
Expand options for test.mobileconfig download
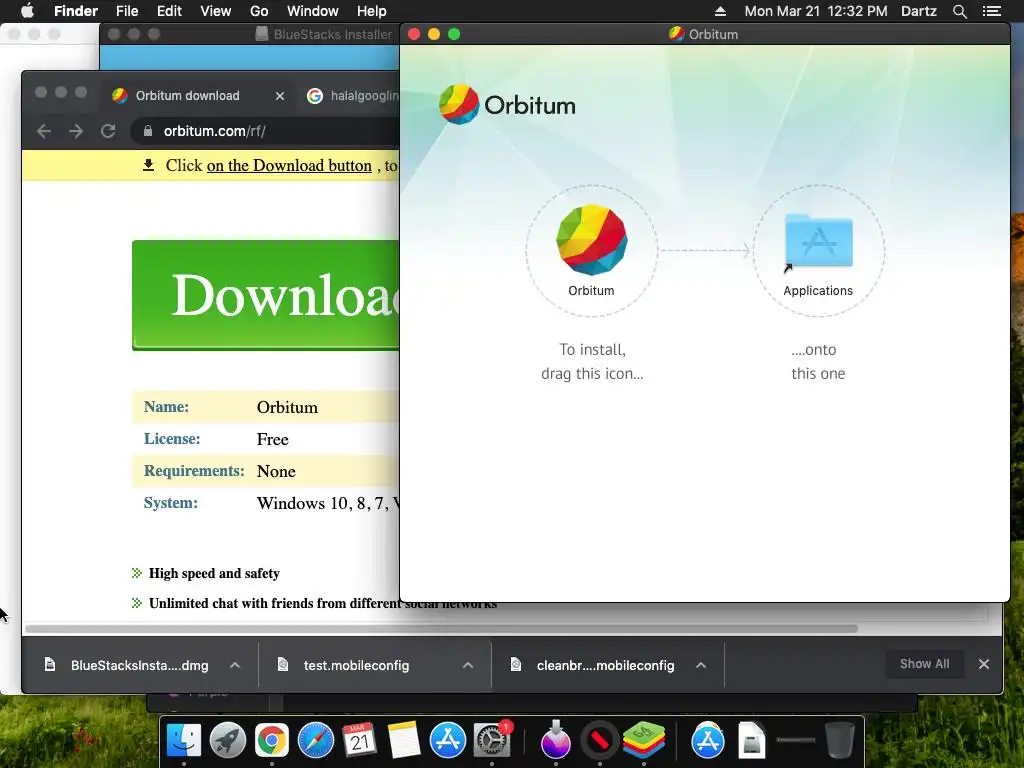pyautogui.click(x=468, y=665)
